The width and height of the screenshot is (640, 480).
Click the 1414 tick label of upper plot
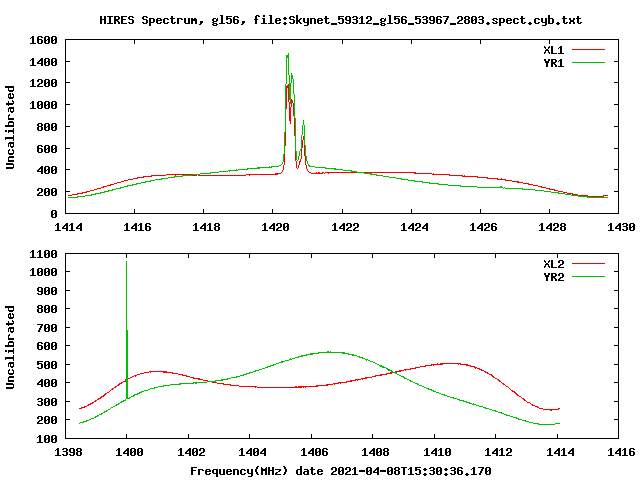click(x=68, y=227)
